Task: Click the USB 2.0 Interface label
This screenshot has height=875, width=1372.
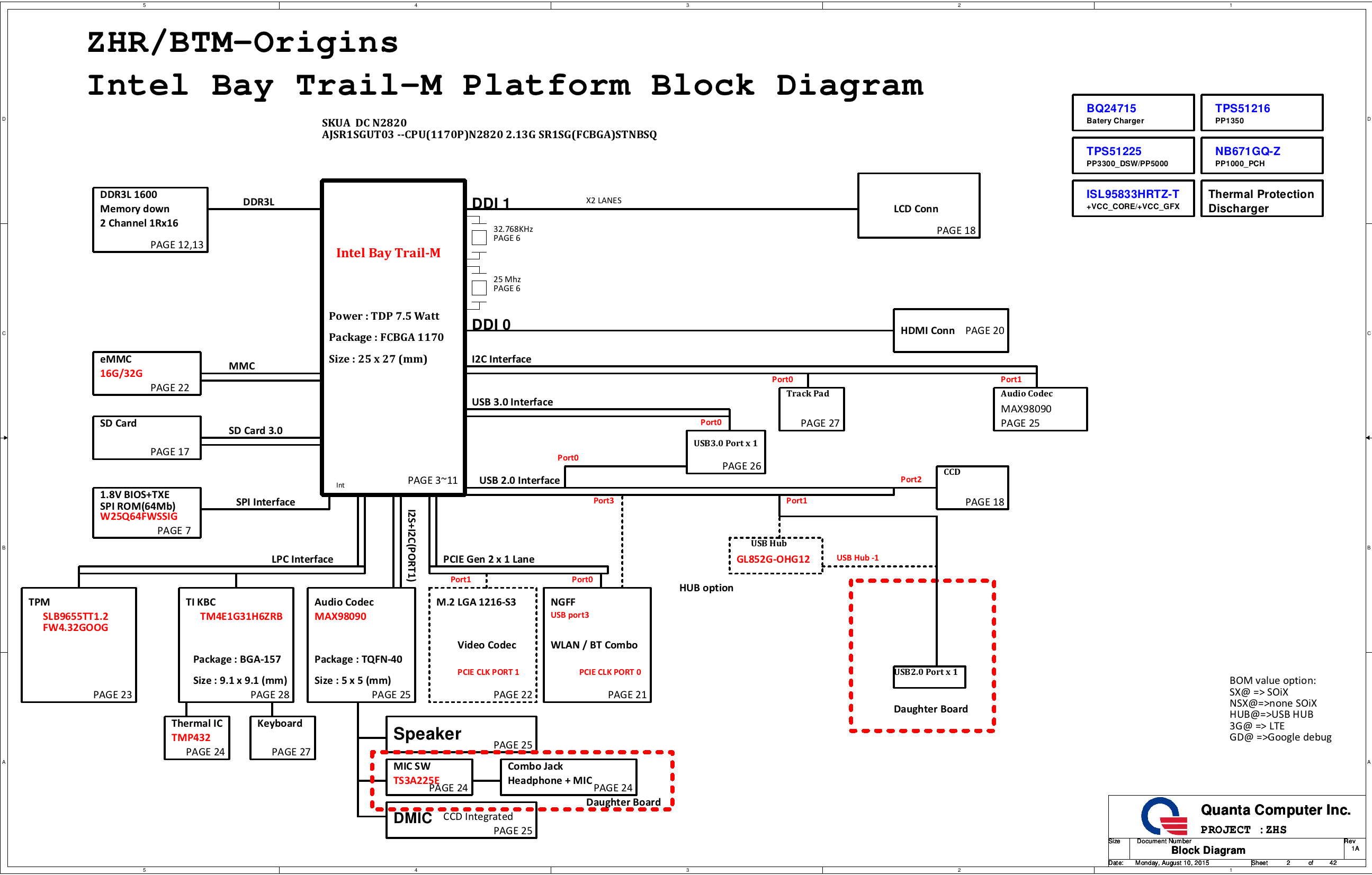Action: coord(519,480)
